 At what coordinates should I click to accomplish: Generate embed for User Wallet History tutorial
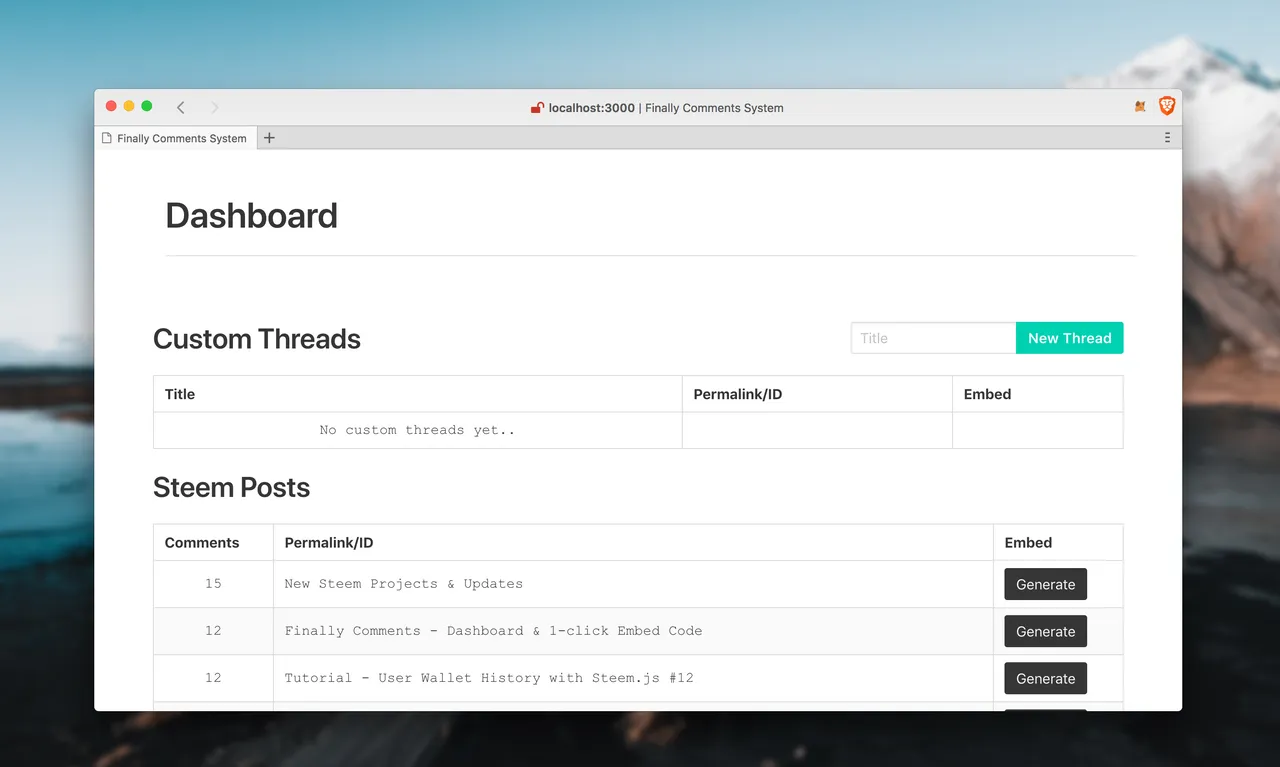pyautogui.click(x=1045, y=678)
